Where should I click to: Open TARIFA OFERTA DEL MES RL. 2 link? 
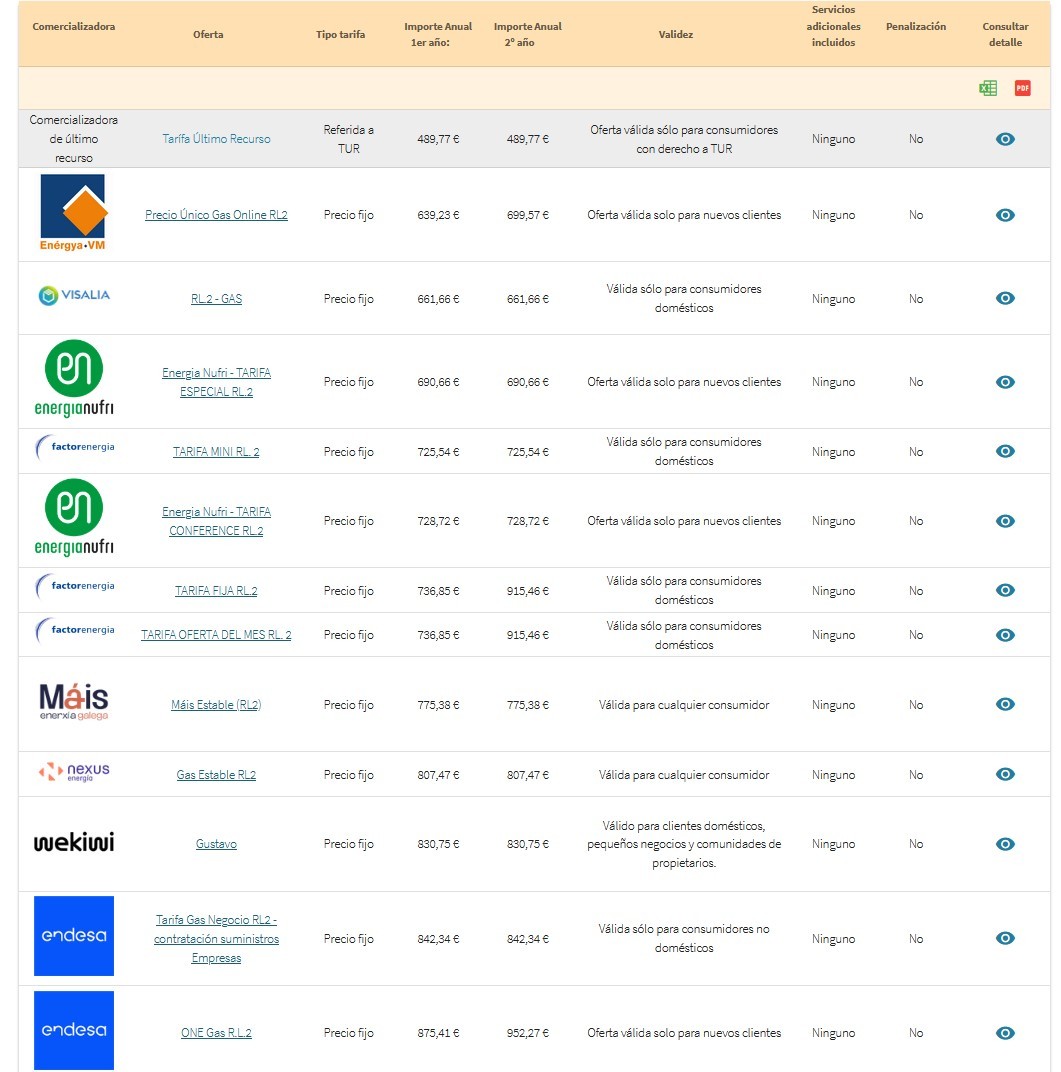coord(216,635)
